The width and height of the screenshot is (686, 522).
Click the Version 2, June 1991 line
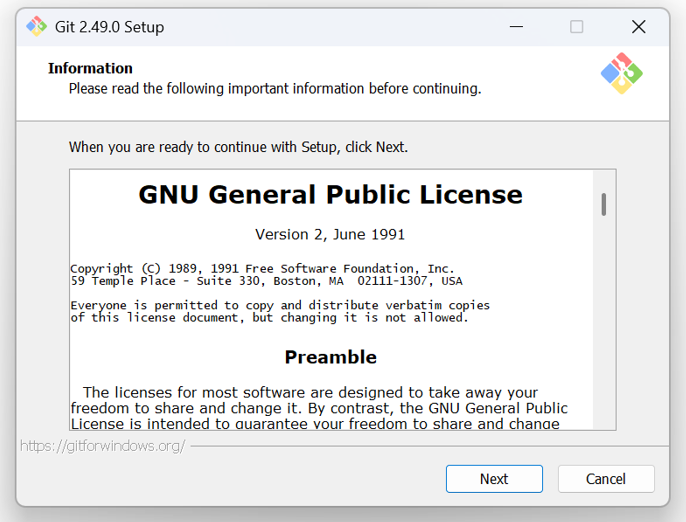[x=330, y=235]
